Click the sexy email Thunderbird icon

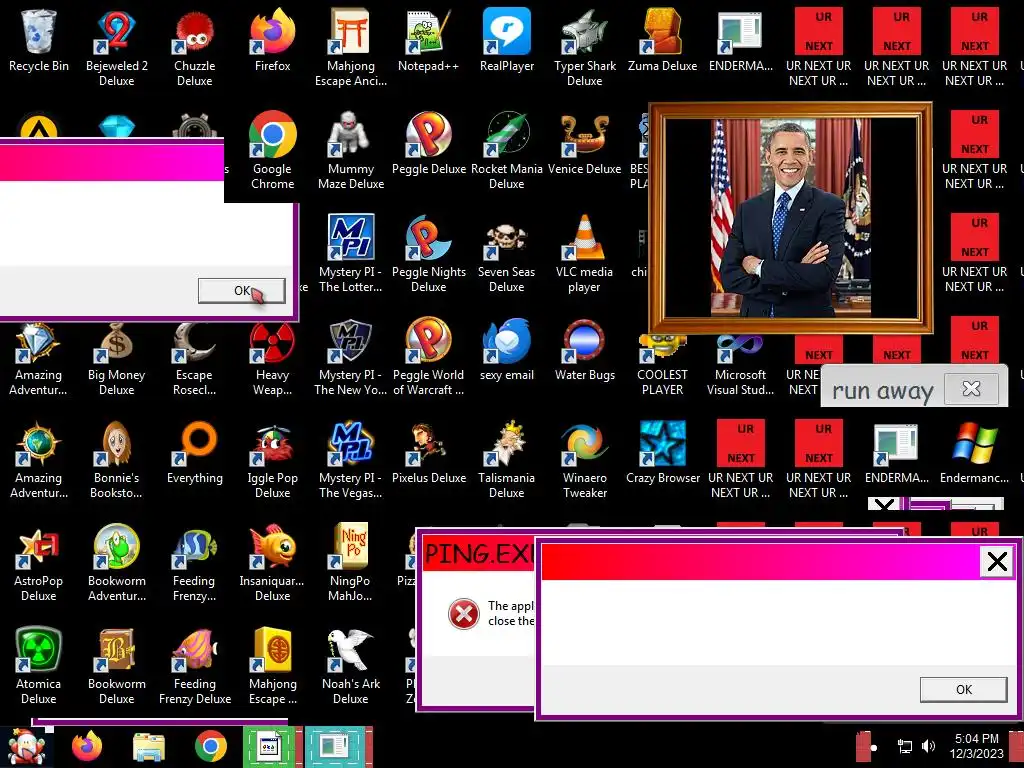(507, 351)
